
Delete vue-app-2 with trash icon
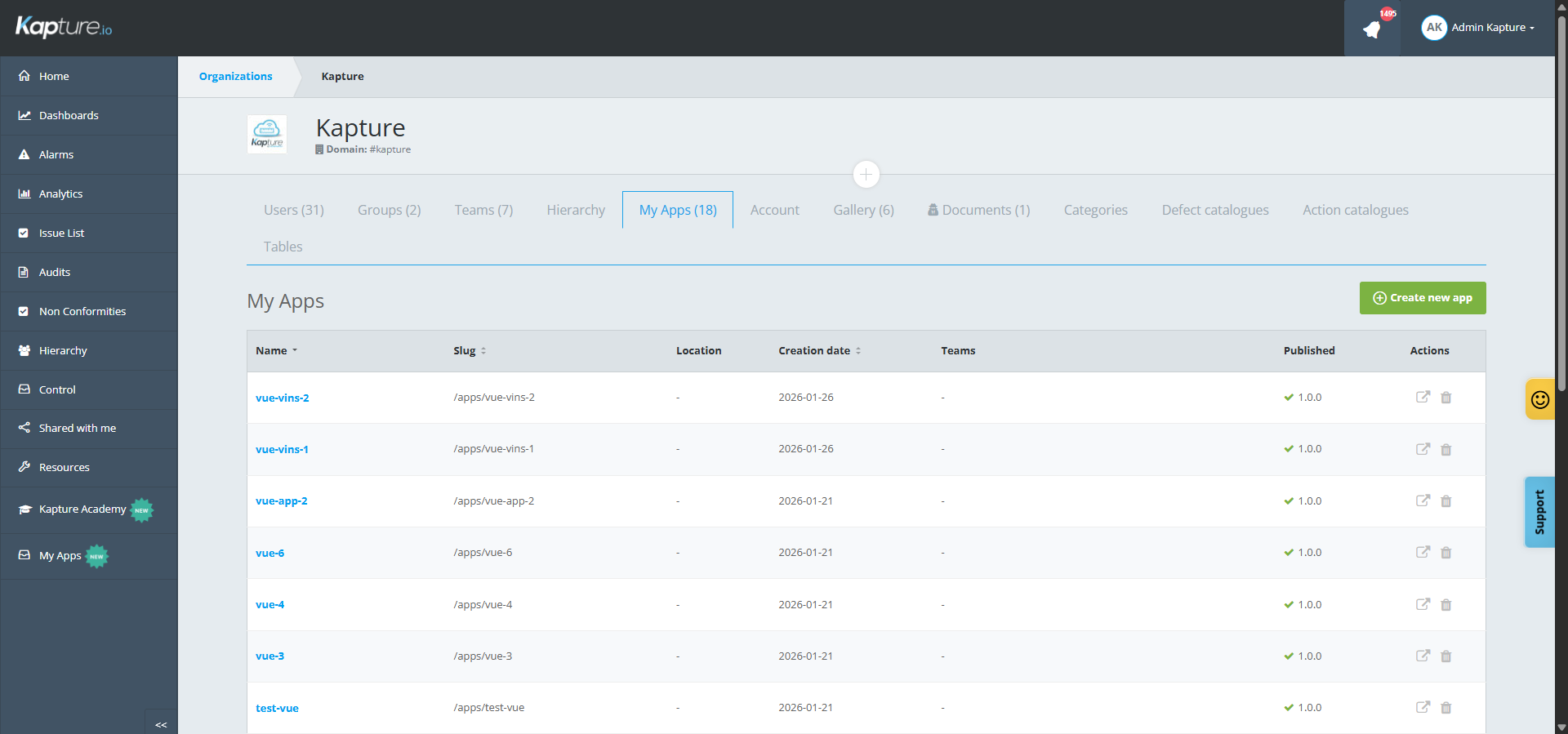point(1446,500)
